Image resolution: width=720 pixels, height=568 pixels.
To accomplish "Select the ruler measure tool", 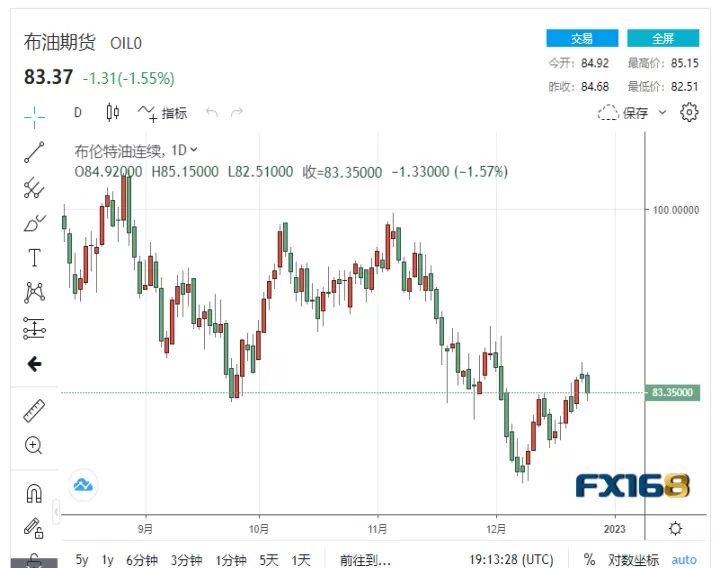I will pos(34,411).
